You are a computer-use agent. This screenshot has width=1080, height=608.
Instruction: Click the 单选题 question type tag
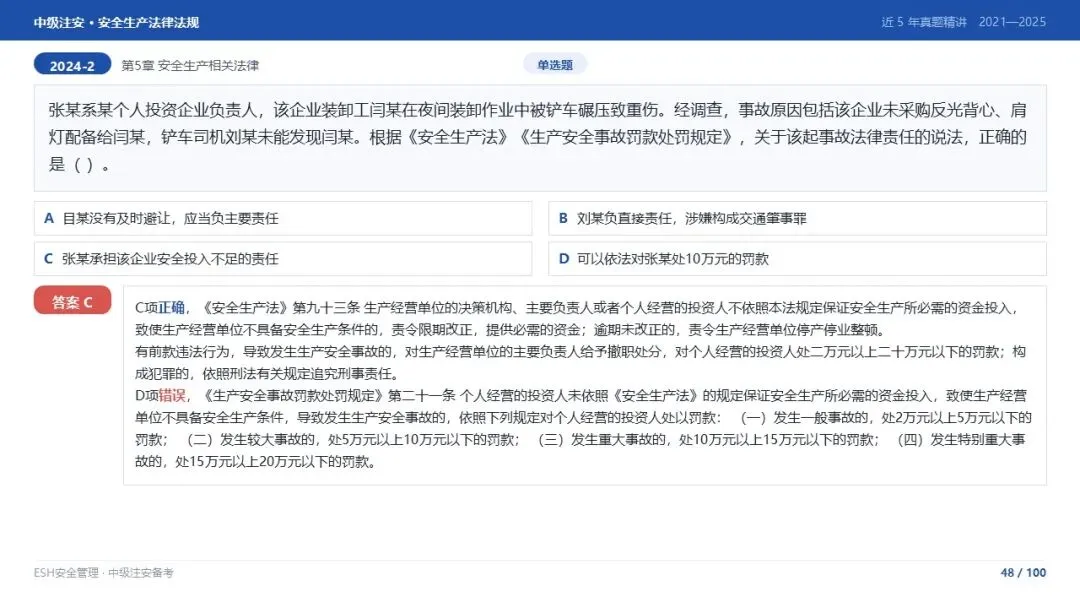click(x=554, y=65)
